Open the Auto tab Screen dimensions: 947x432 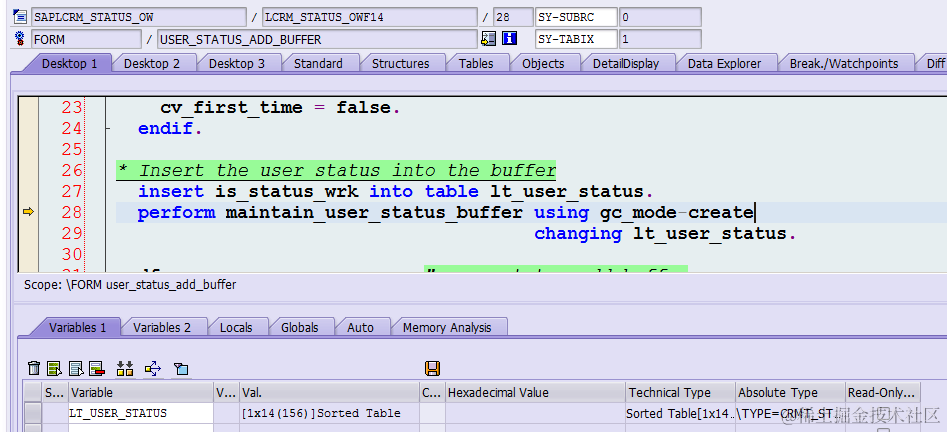pyautogui.click(x=361, y=327)
